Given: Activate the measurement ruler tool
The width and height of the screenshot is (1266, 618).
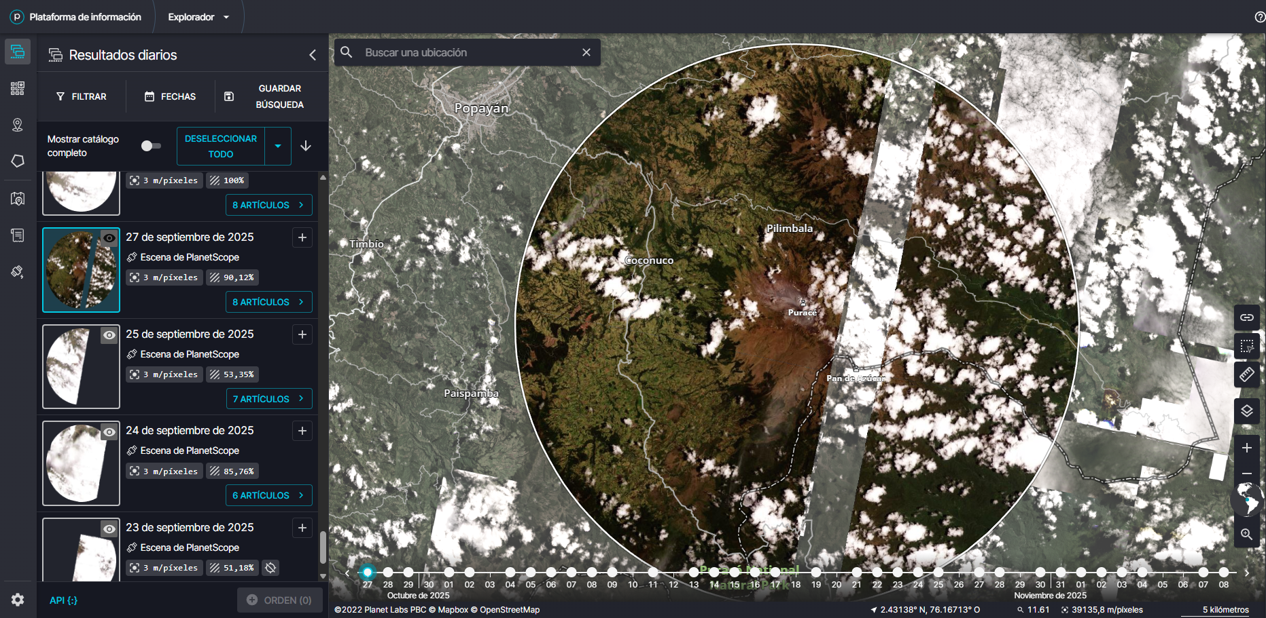Looking at the screenshot, I should click(1246, 375).
